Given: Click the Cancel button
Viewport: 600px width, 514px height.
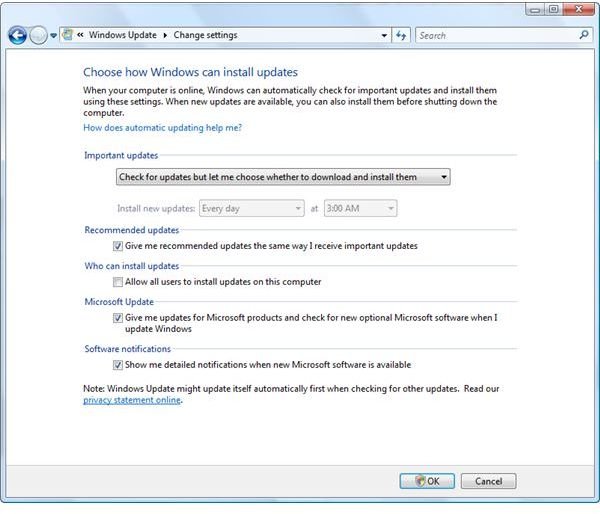Looking at the screenshot, I should [x=488, y=481].
